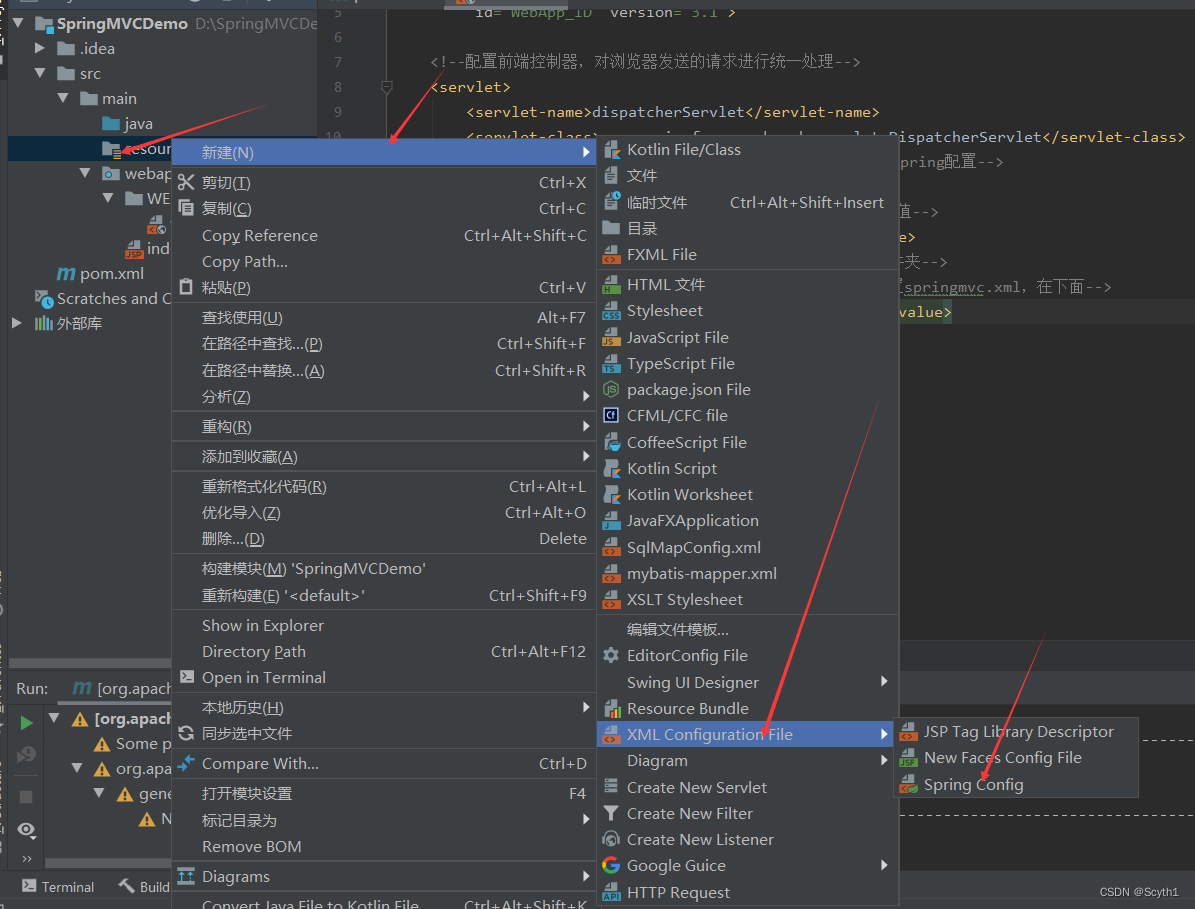Click the HTTP Request API icon
Screen dimensions: 1195x909
tap(611, 892)
